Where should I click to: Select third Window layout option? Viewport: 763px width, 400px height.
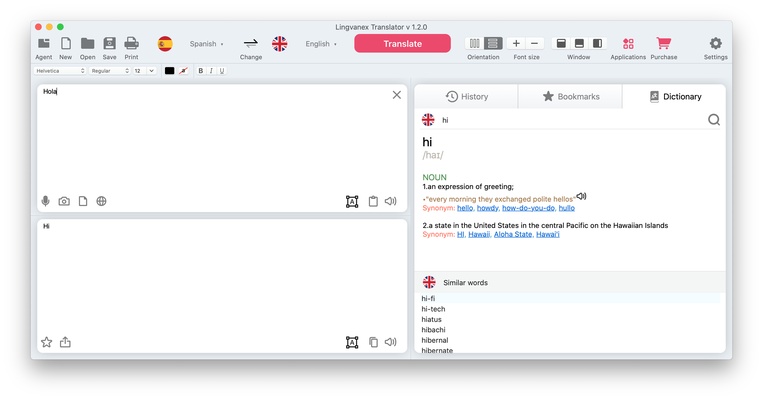(597, 43)
